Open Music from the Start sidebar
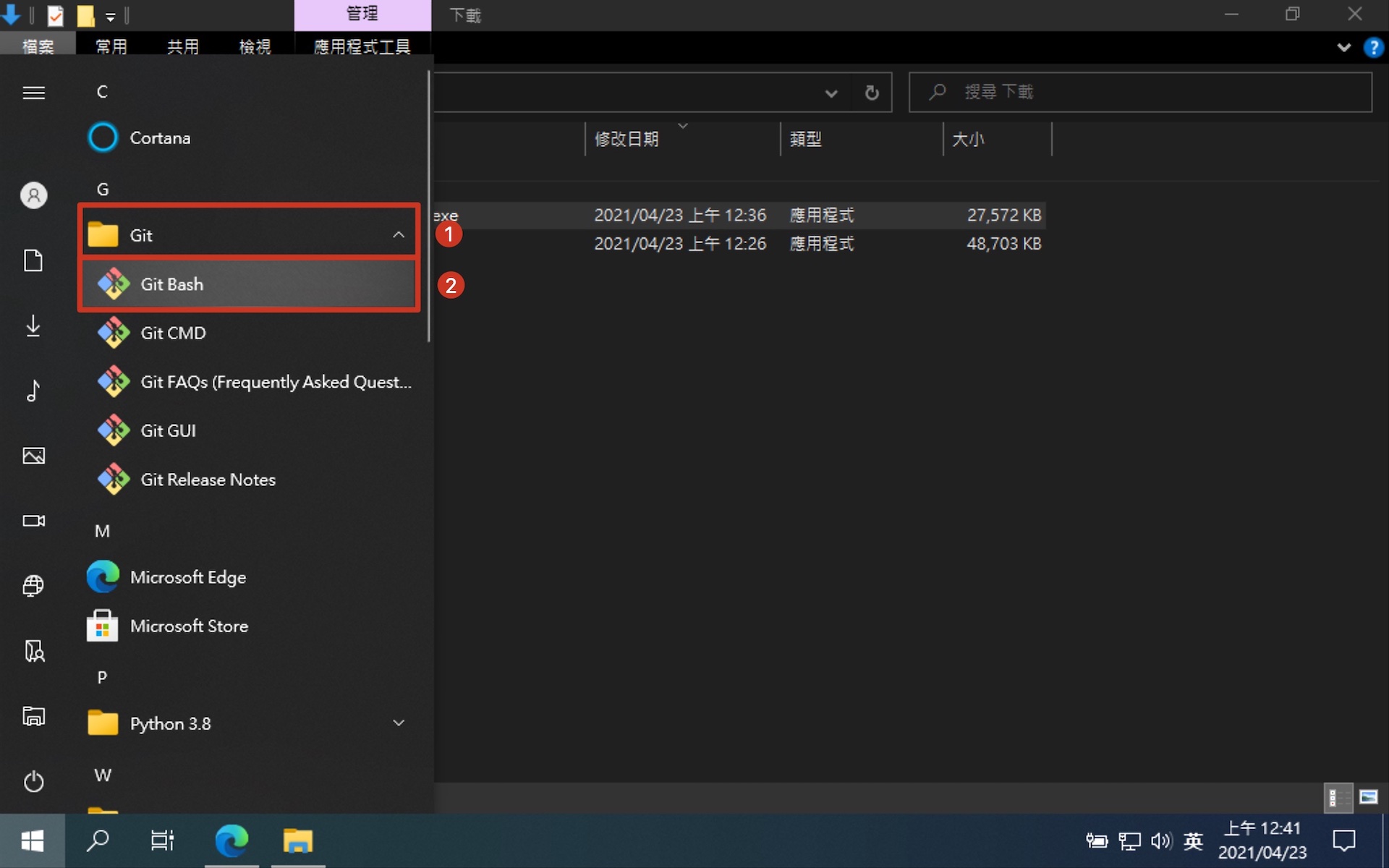The image size is (1389, 868). pos(33,391)
